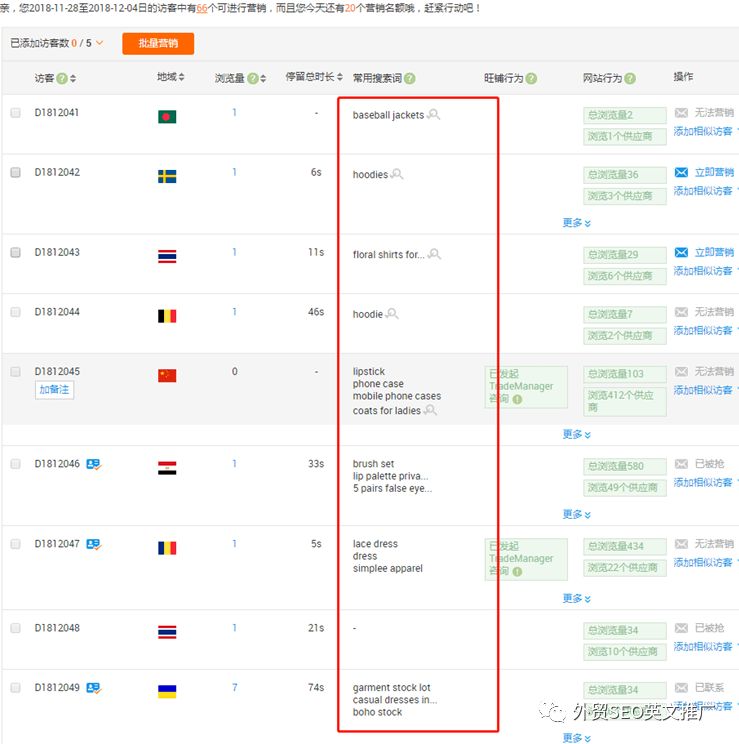Click blue mail icon for D1812043
This screenshot has width=739, height=744.
(x=681, y=252)
